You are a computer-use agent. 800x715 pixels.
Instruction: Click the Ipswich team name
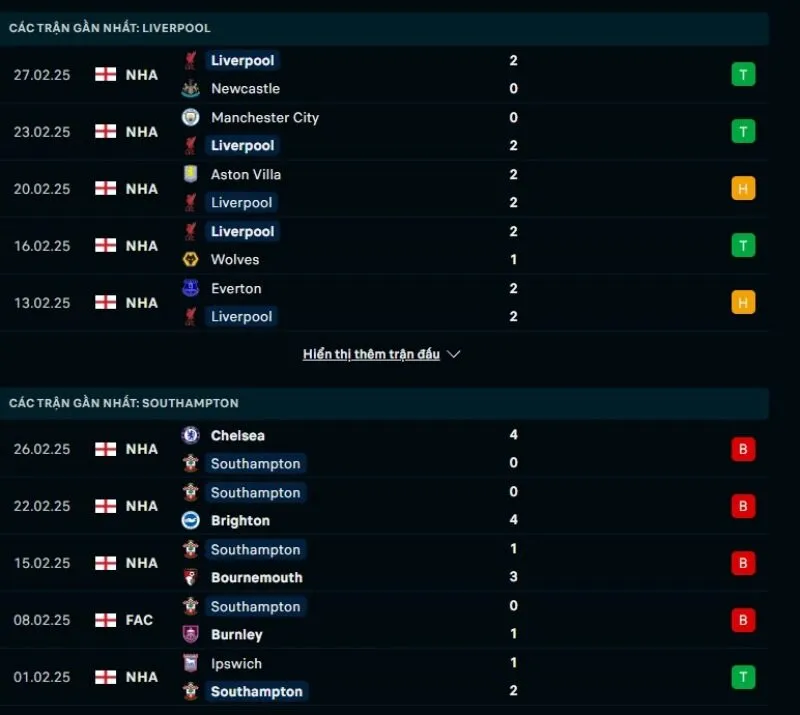click(x=235, y=663)
